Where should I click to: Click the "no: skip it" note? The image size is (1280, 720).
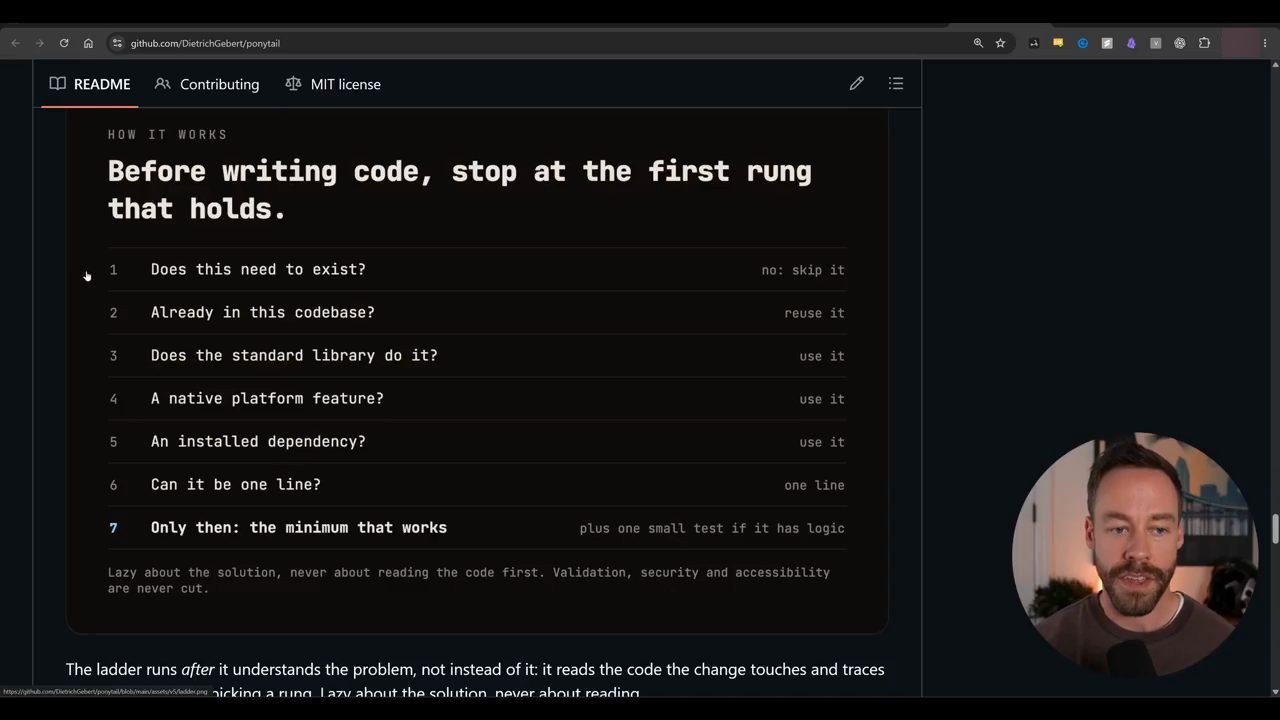[x=803, y=270]
